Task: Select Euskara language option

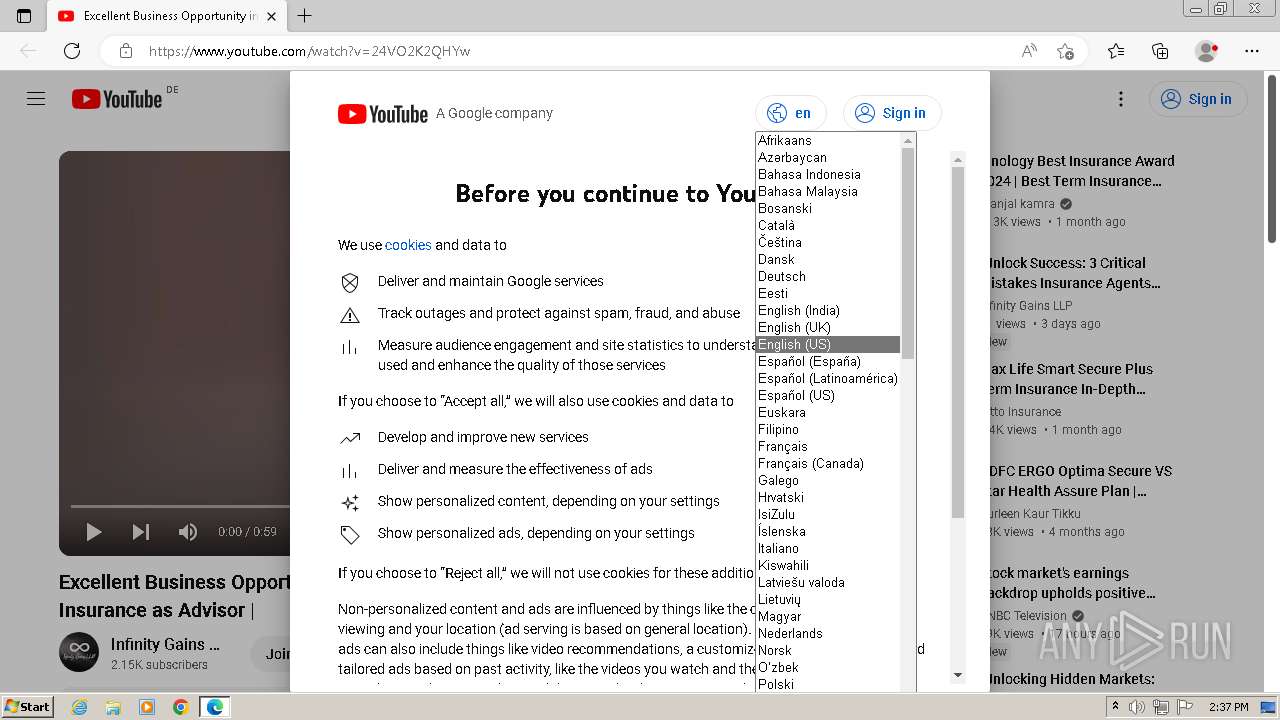Action: coord(828,412)
